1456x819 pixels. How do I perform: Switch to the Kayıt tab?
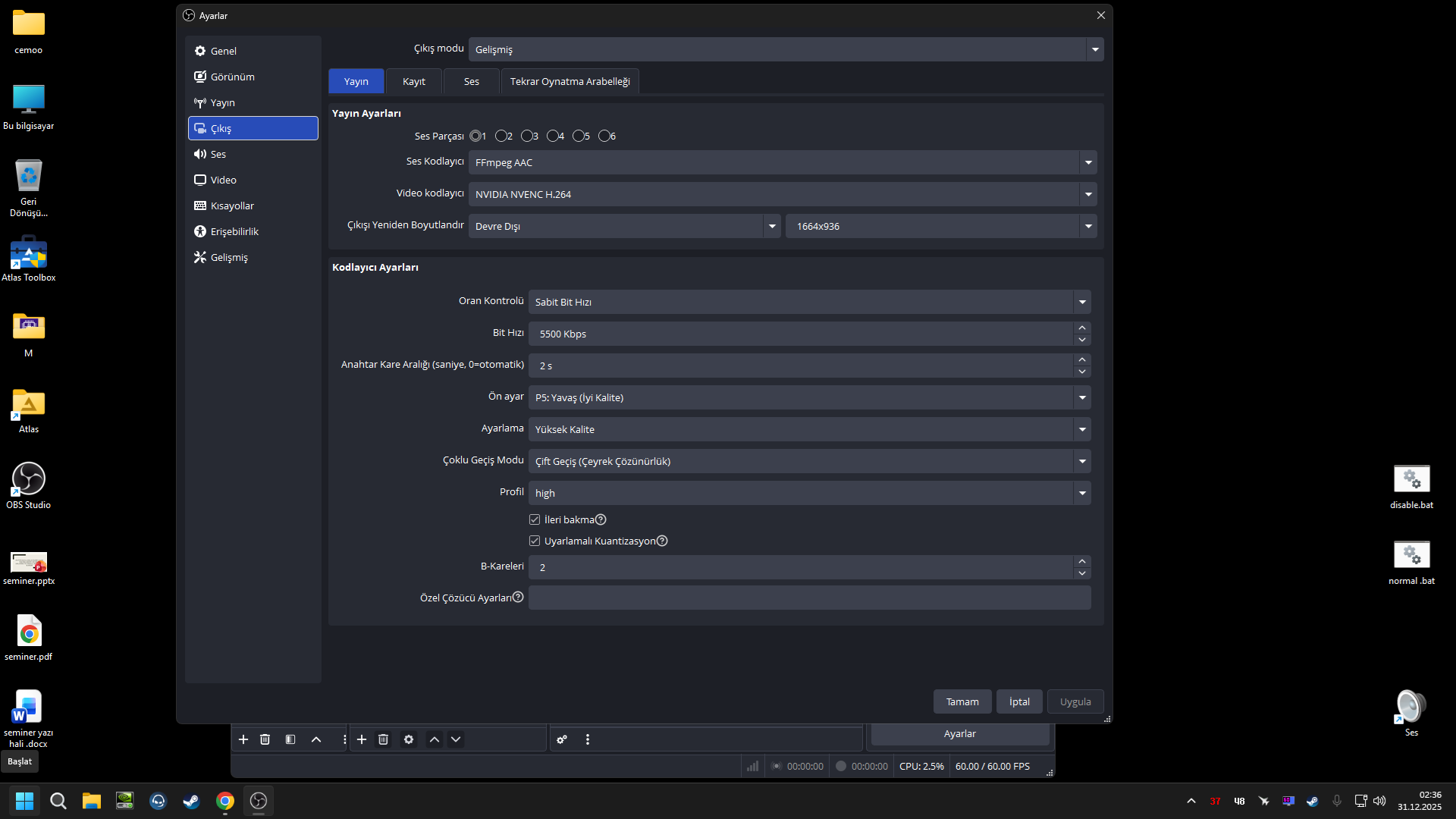pyautogui.click(x=414, y=81)
